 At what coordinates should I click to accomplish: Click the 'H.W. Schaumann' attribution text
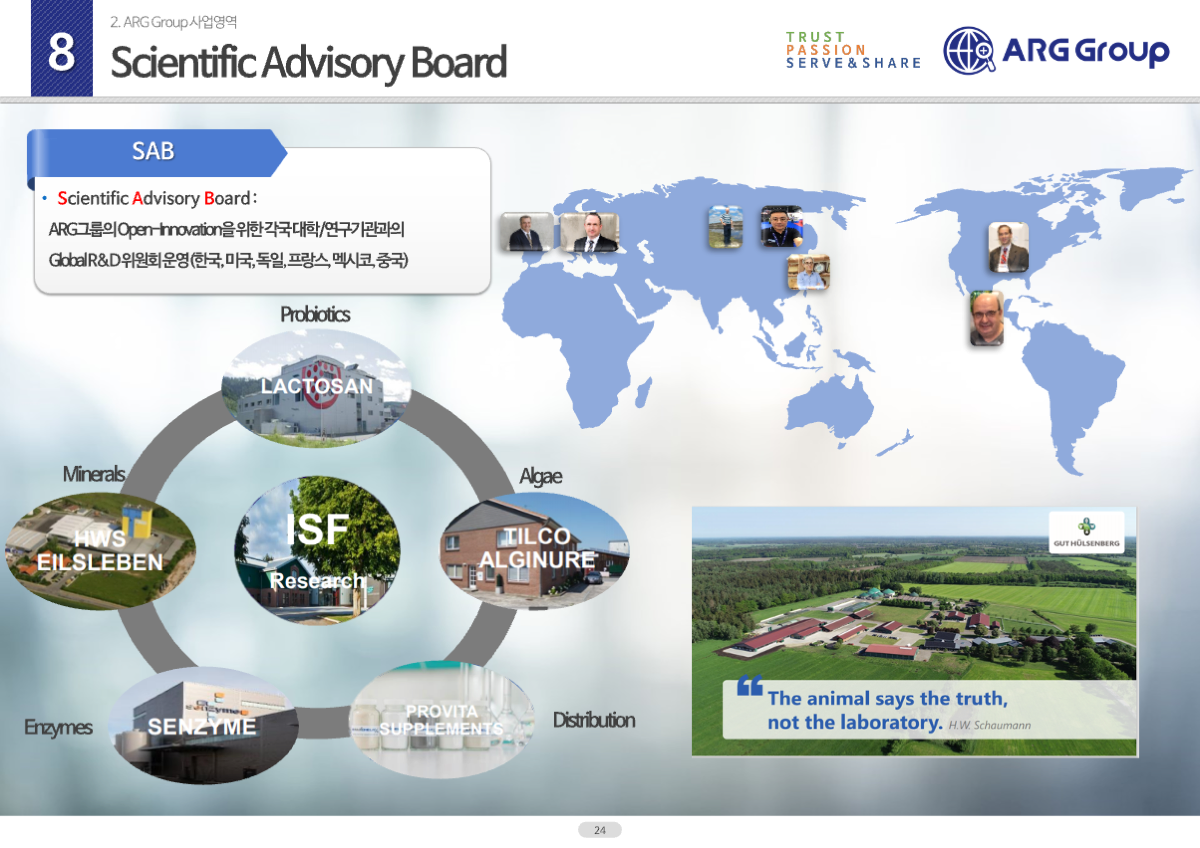point(989,725)
